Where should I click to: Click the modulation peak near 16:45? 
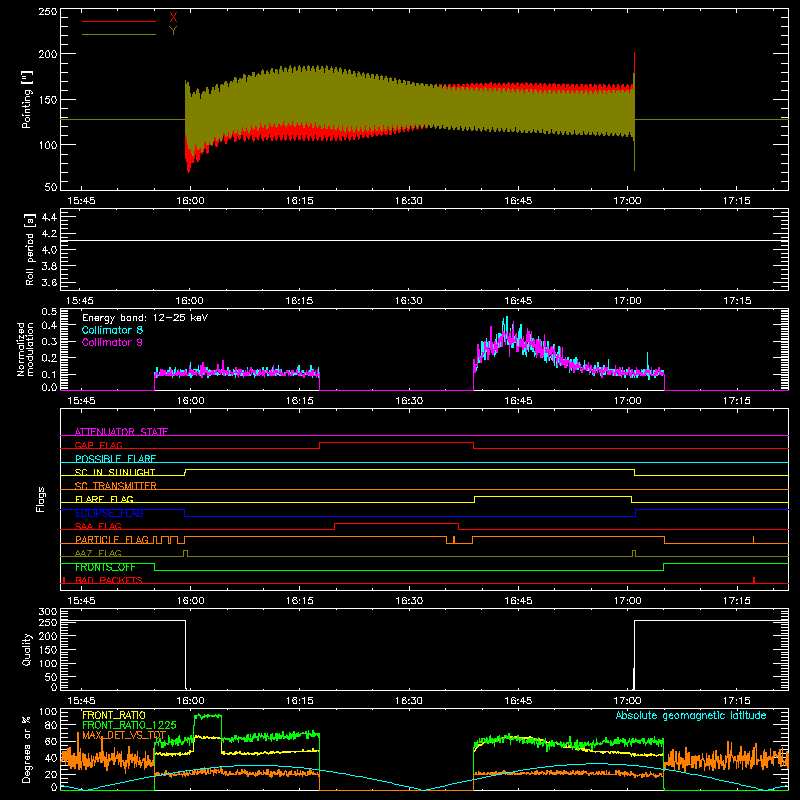pyautogui.click(x=507, y=327)
